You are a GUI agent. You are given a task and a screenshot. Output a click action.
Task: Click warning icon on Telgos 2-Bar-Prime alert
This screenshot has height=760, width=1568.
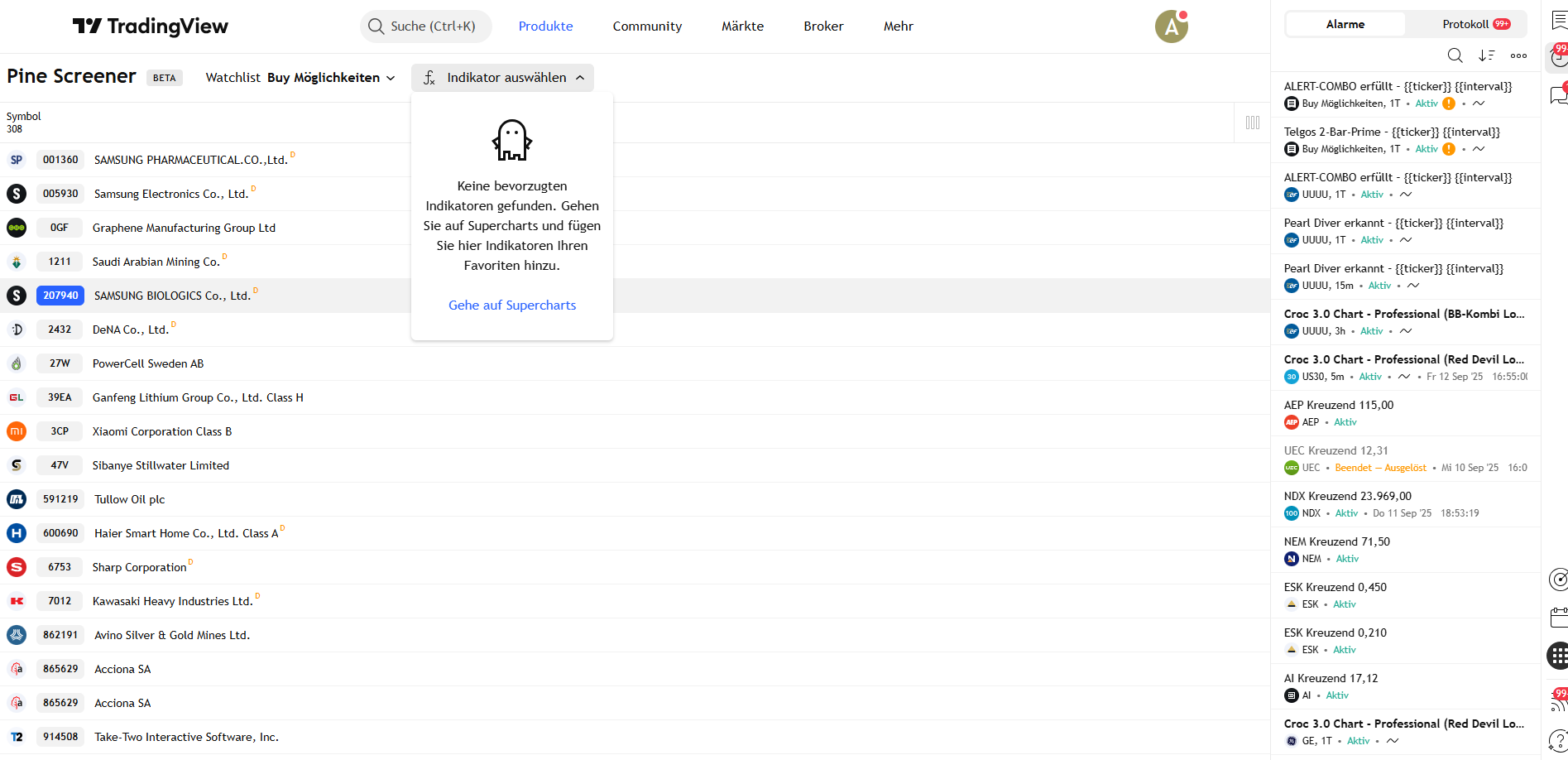click(1449, 149)
